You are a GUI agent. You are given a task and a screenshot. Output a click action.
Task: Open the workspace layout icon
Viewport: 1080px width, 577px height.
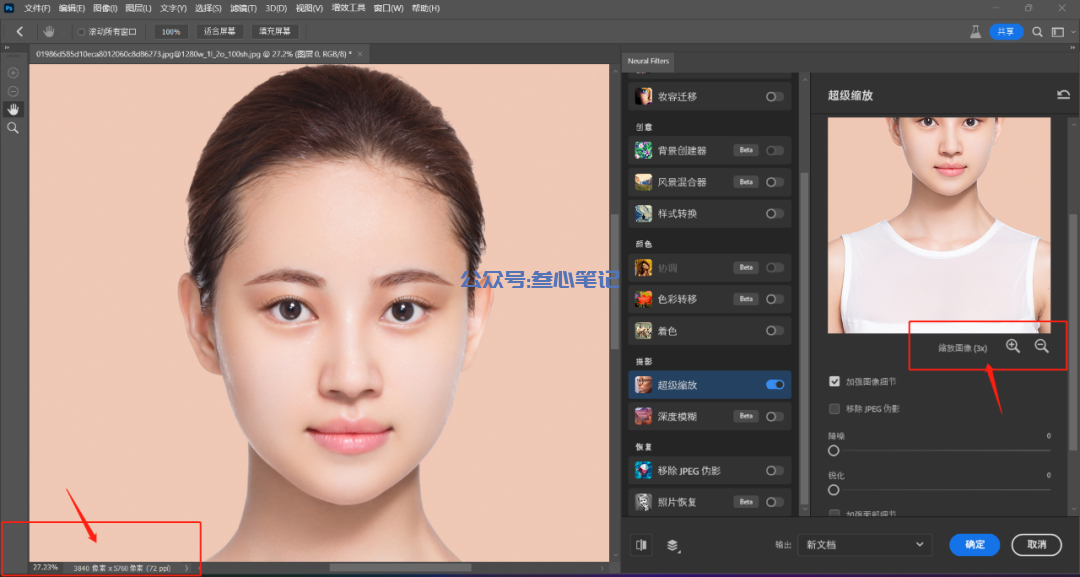(x=1058, y=32)
